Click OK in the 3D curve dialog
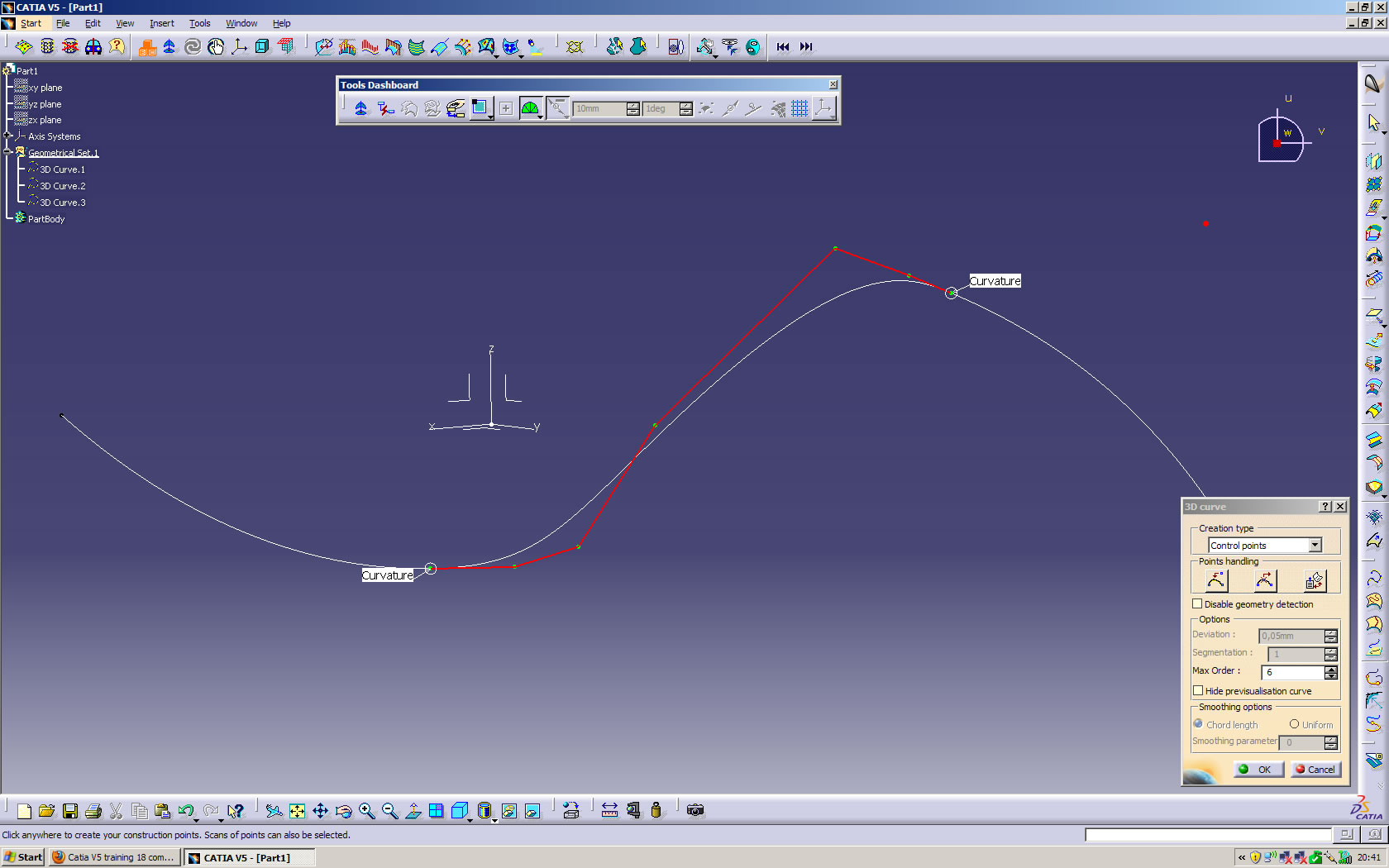Image resolution: width=1389 pixels, height=868 pixels. point(1258,769)
